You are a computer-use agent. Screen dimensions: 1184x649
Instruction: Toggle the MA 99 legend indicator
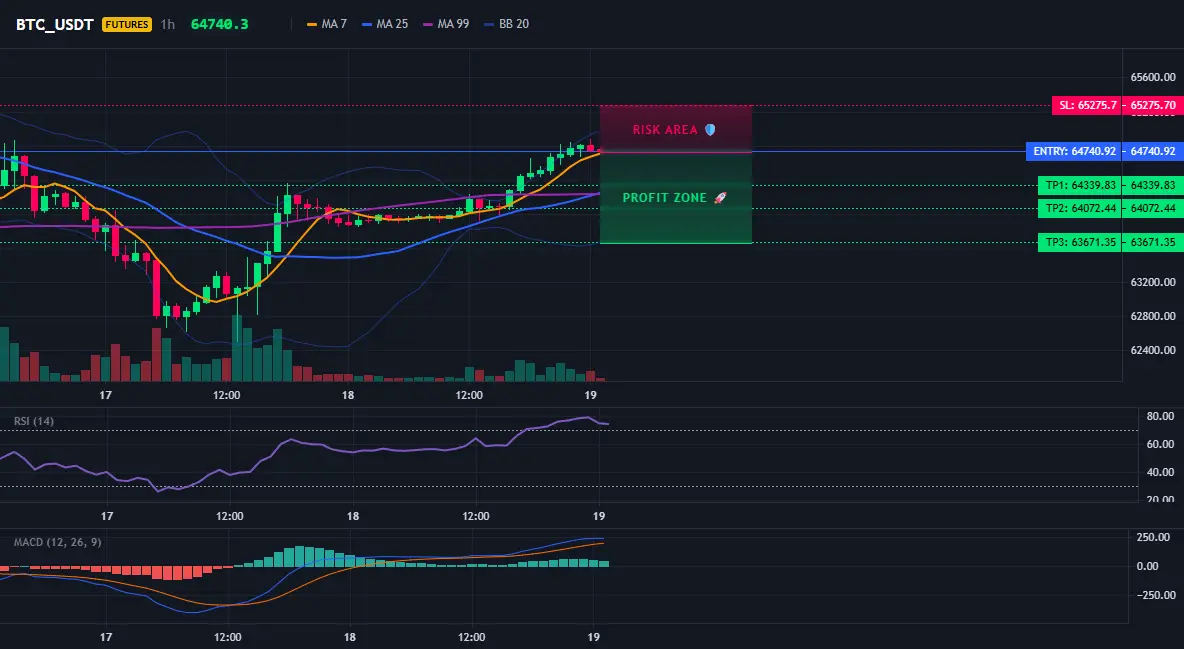point(446,24)
